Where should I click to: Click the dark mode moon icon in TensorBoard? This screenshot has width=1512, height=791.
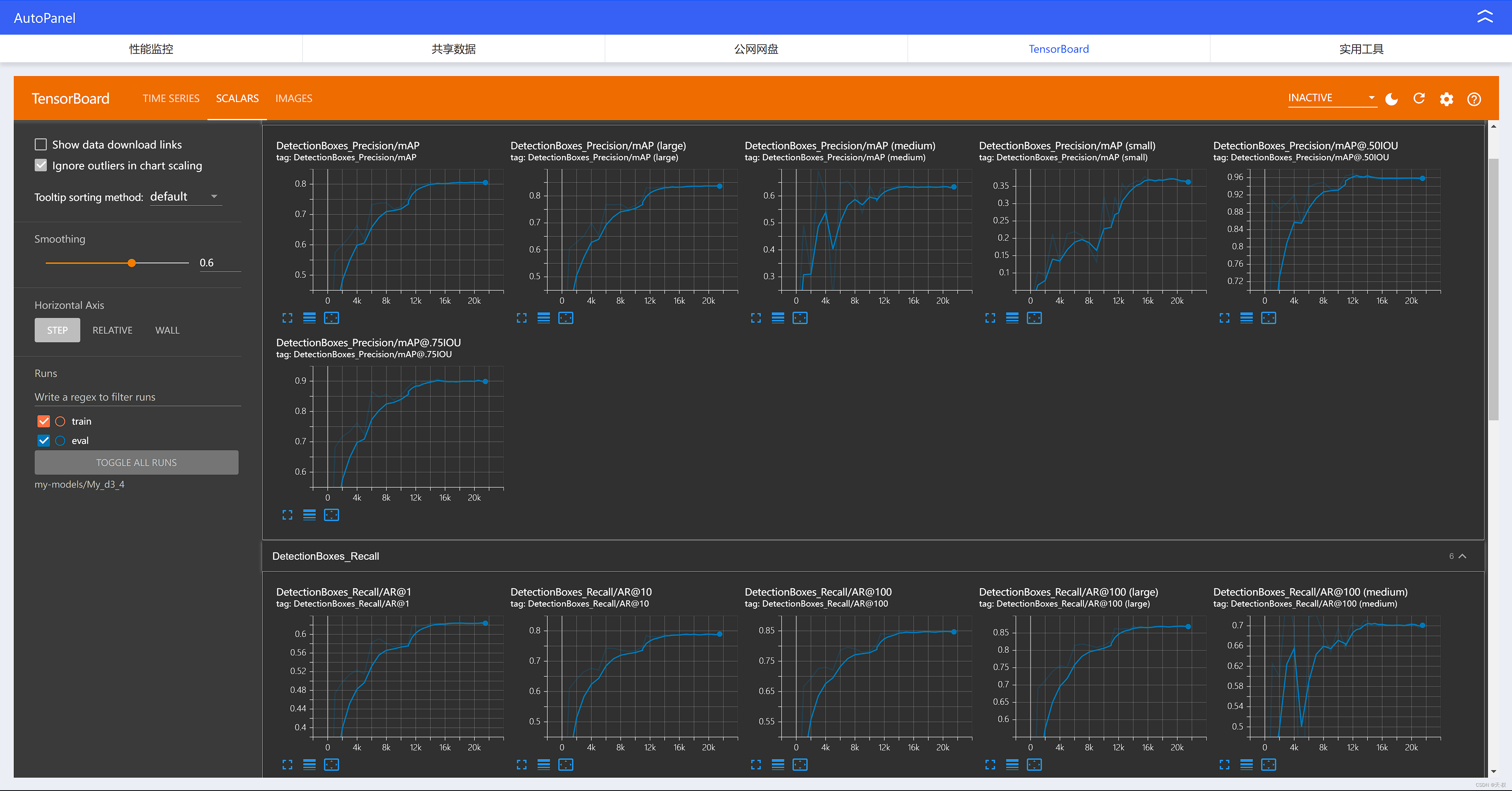coord(1394,98)
